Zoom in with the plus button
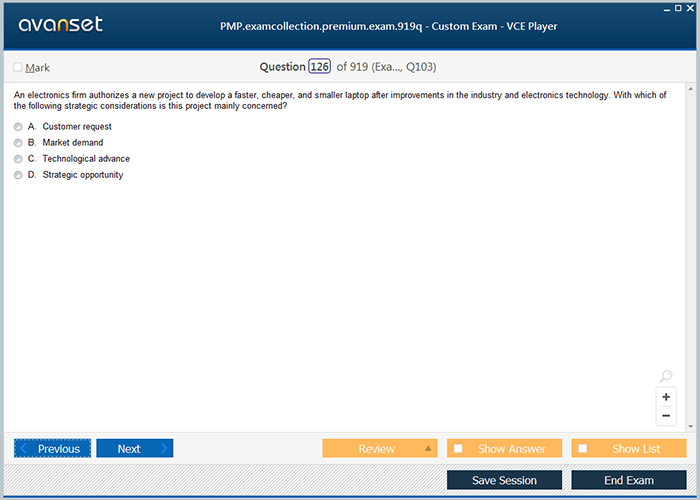 (x=666, y=397)
